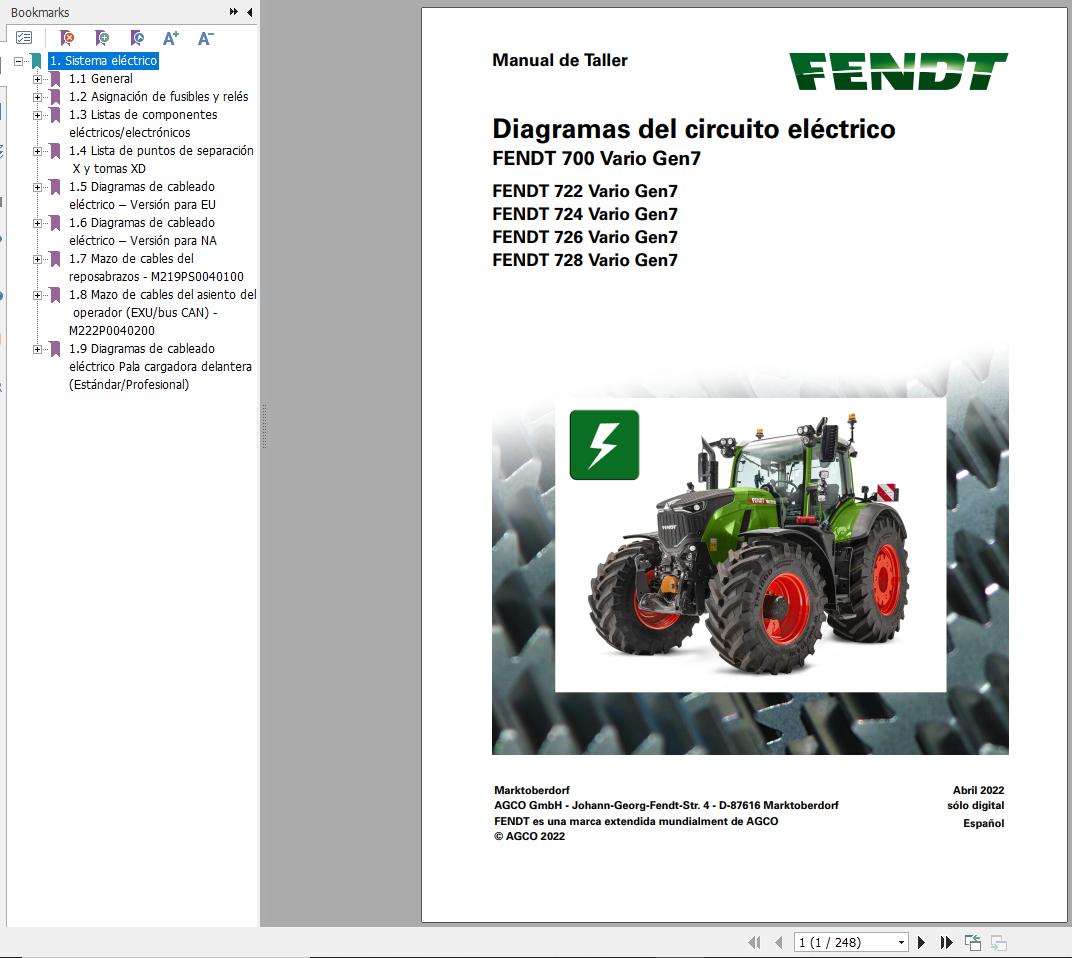Click the go to next view icon
This screenshot has height=958, width=1072.
click(x=998, y=942)
